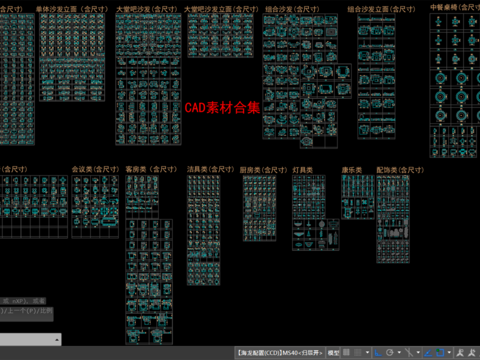This screenshot has height=360, width=480.
Task: Expand polar tracking angle dropdown arrow
Action: (399, 352)
